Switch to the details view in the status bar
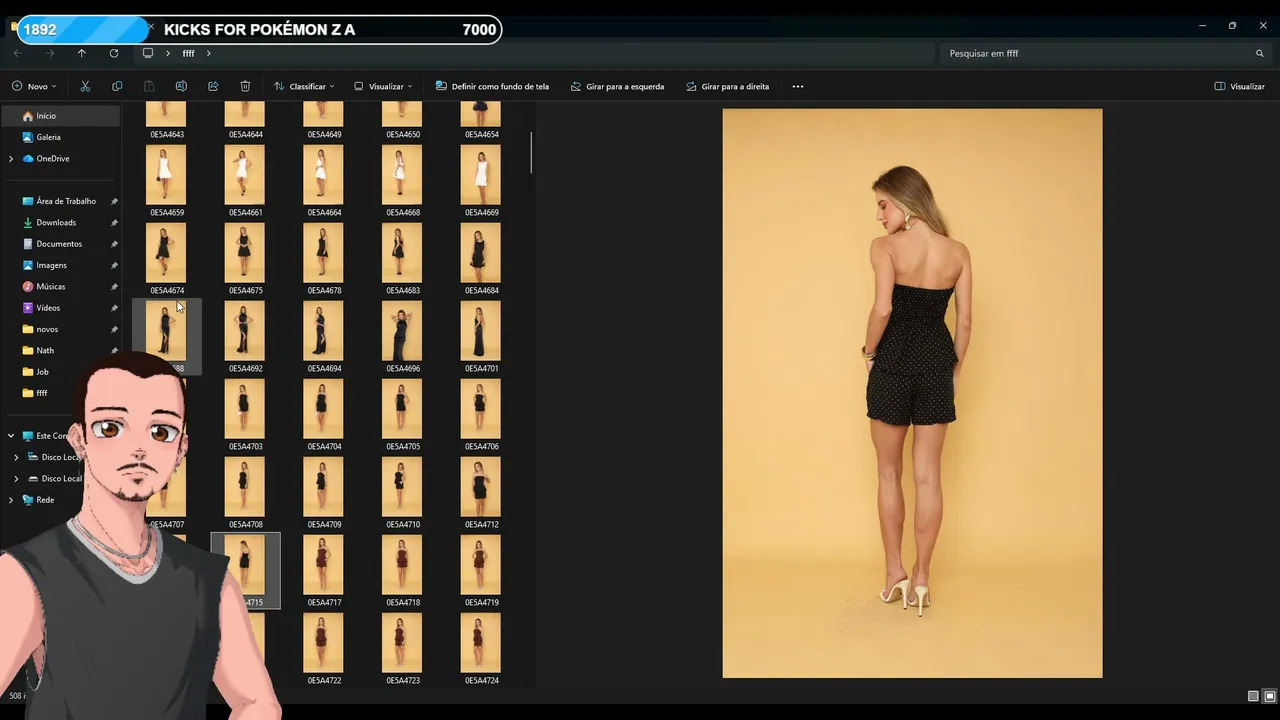Screen dimensions: 1280x720 [1253, 696]
